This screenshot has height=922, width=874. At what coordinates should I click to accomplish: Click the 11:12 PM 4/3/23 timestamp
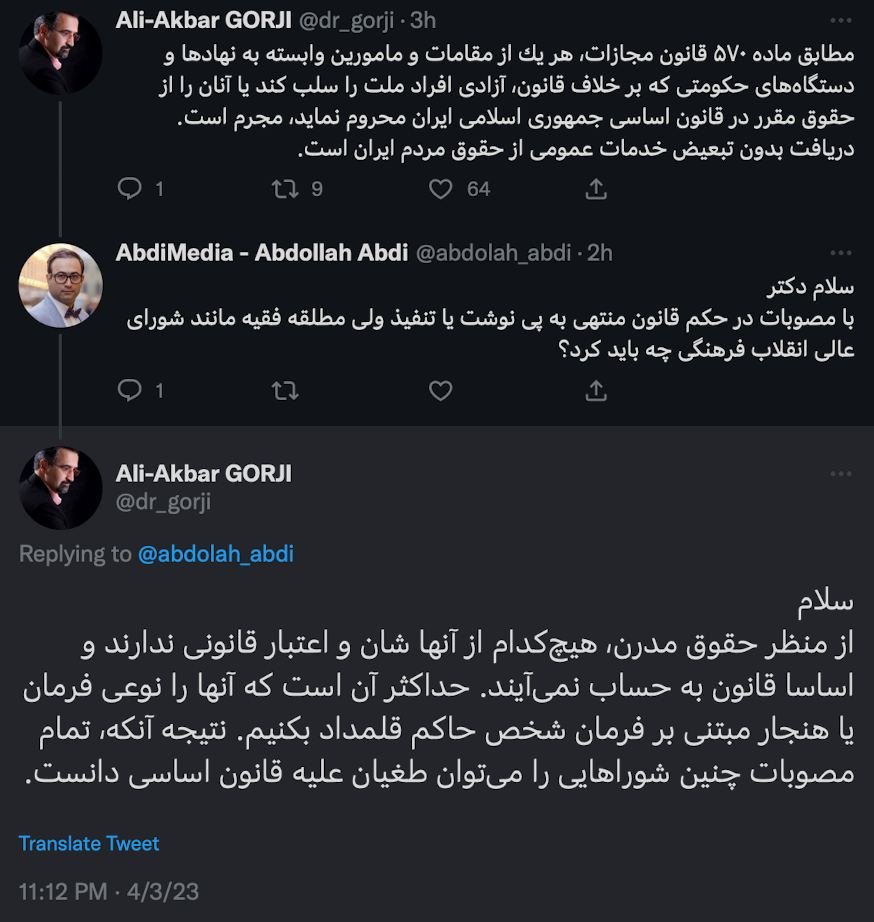[109, 892]
